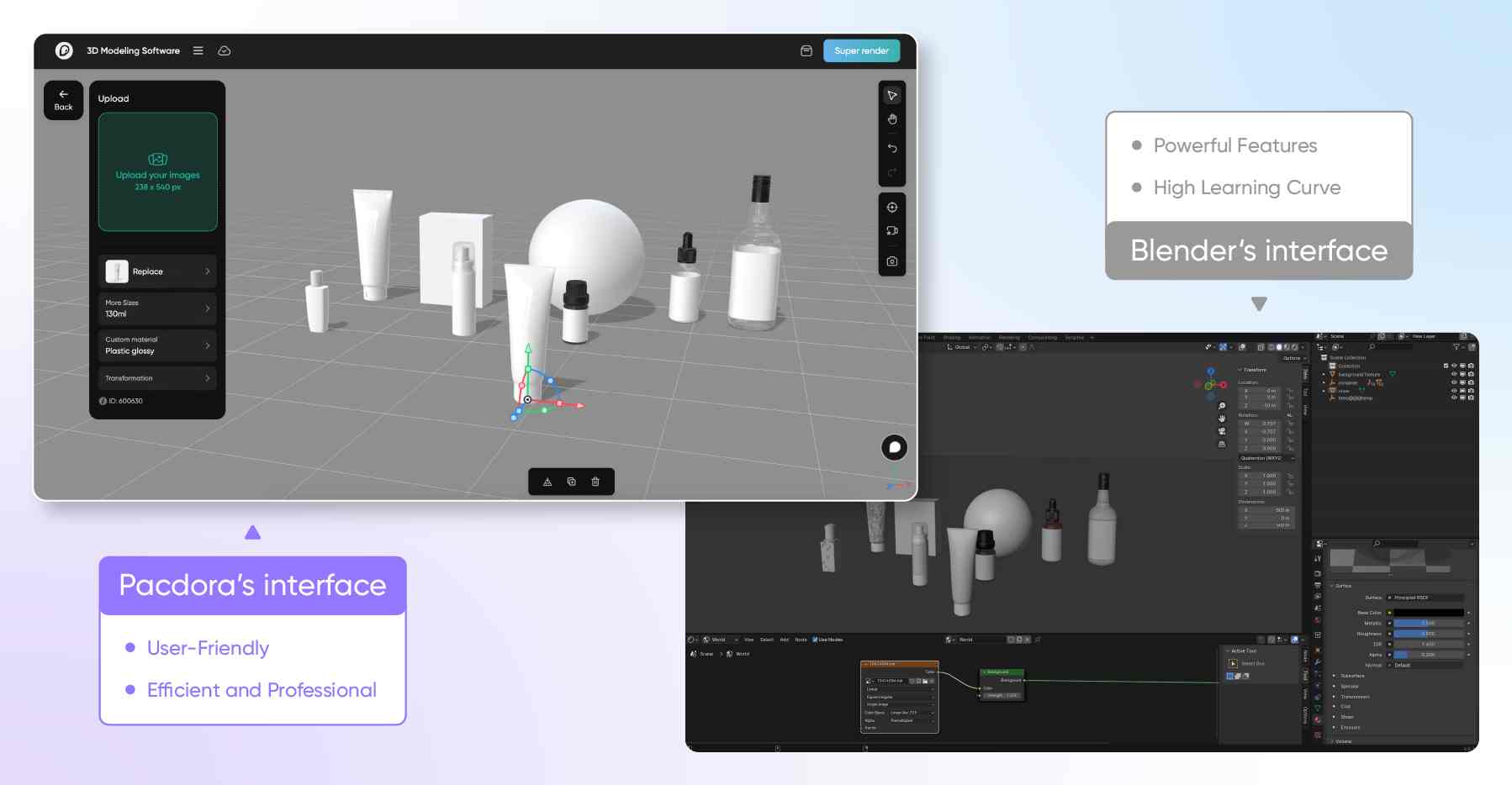Click the Back button in Pacdora
This screenshot has width=1512, height=785.
pyautogui.click(x=64, y=100)
